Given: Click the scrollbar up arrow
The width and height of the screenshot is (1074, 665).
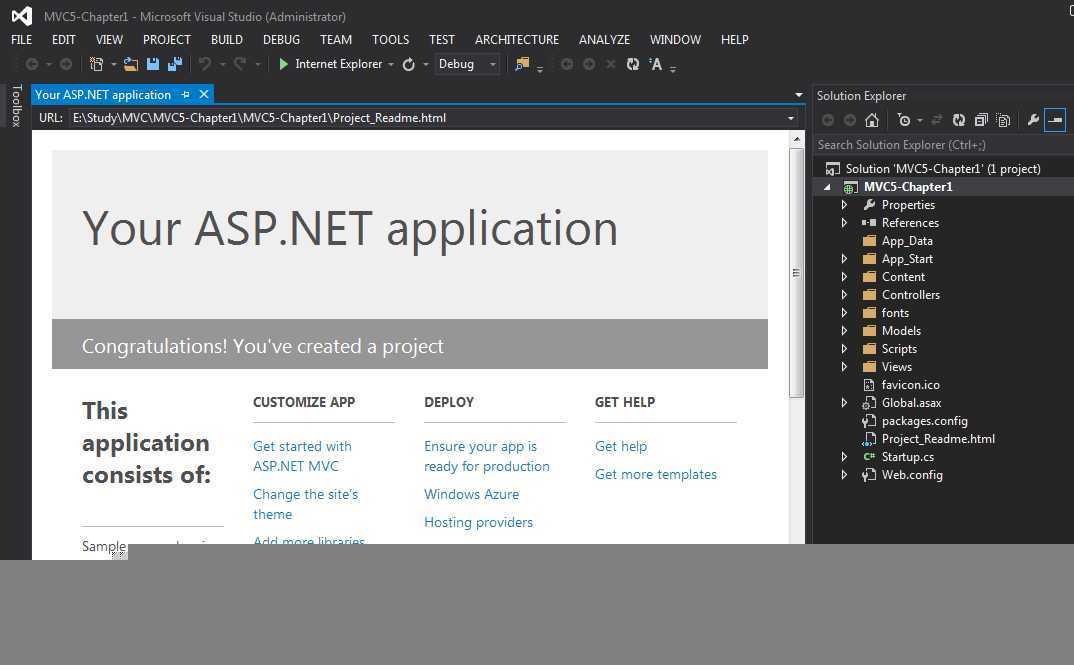Looking at the screenshot, I should click(796, 139).
